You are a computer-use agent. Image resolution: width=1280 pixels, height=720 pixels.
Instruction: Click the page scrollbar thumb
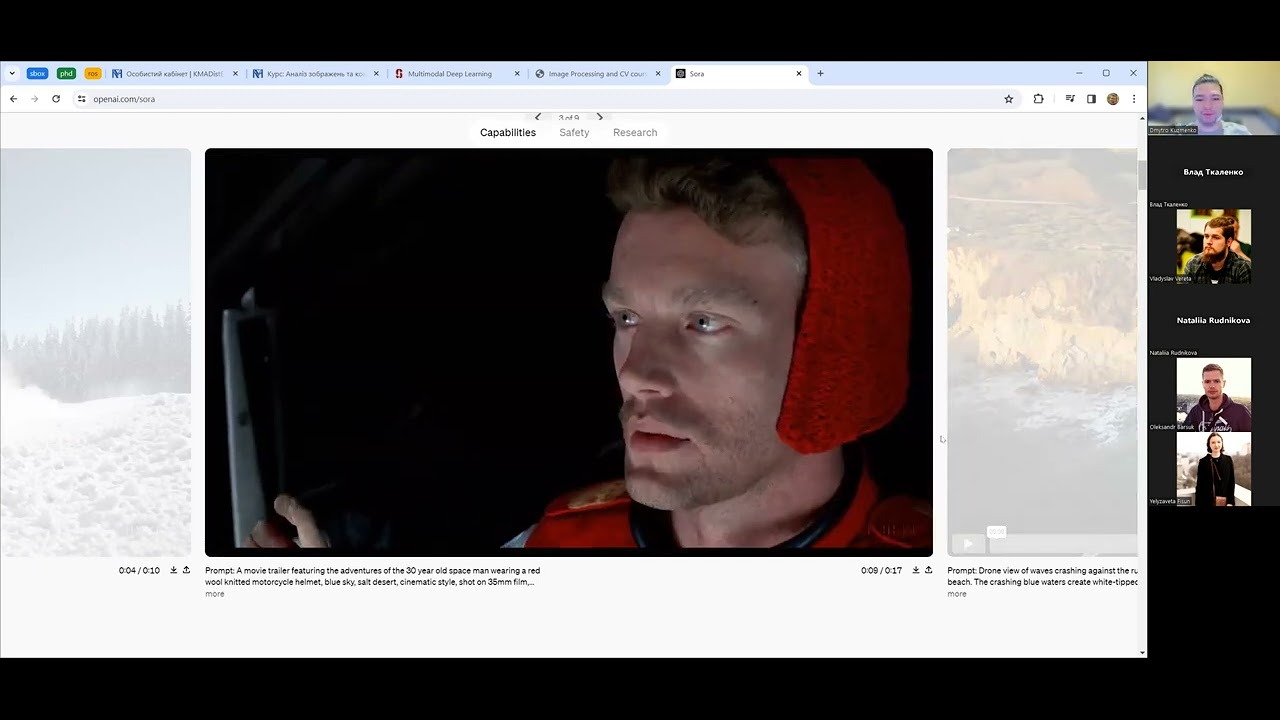click(1143, 175)
